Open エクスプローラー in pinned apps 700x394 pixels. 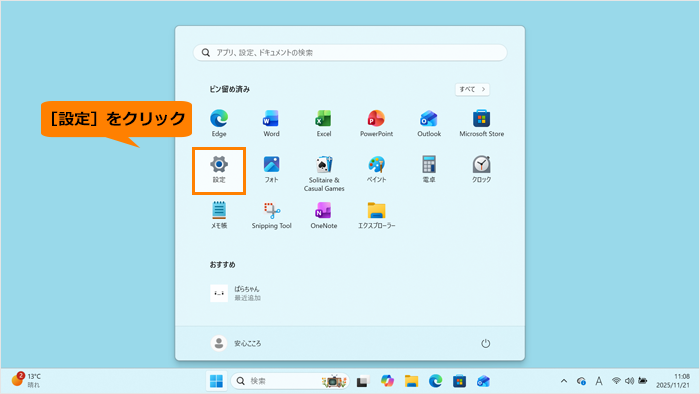click(376, 216)
